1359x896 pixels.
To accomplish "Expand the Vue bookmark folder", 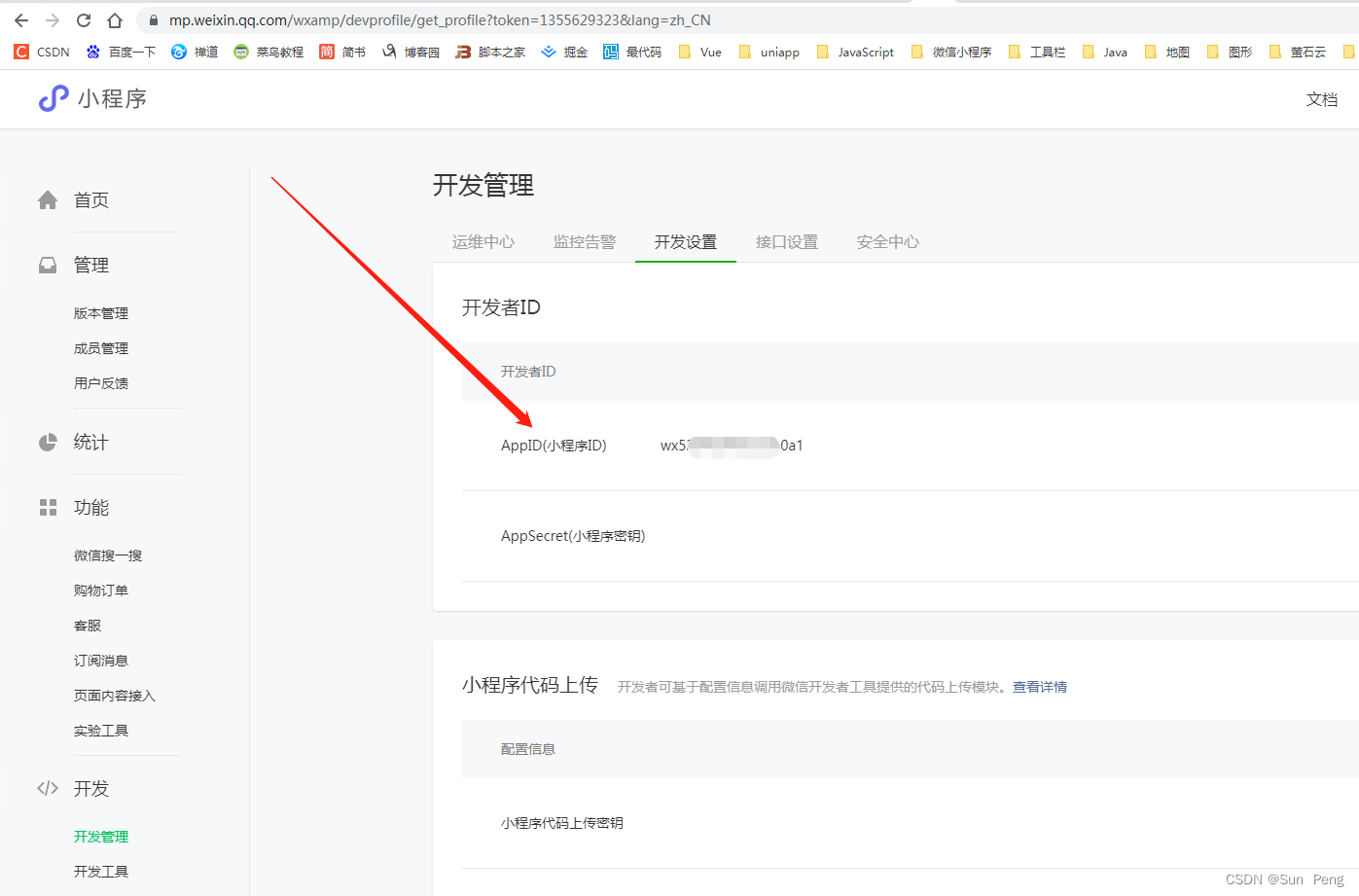I will [700, 53].
